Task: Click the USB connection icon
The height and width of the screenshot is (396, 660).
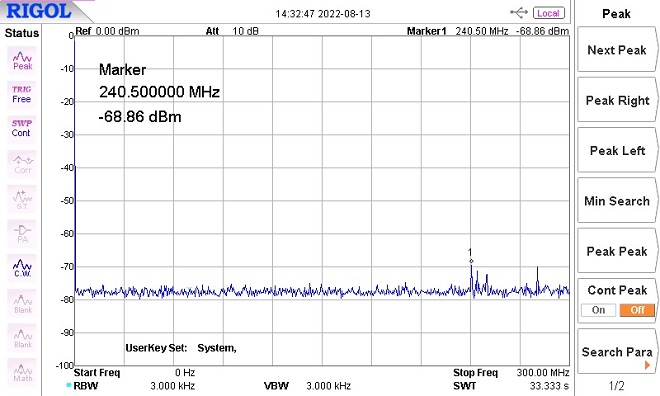Action: tap(519, 13)
